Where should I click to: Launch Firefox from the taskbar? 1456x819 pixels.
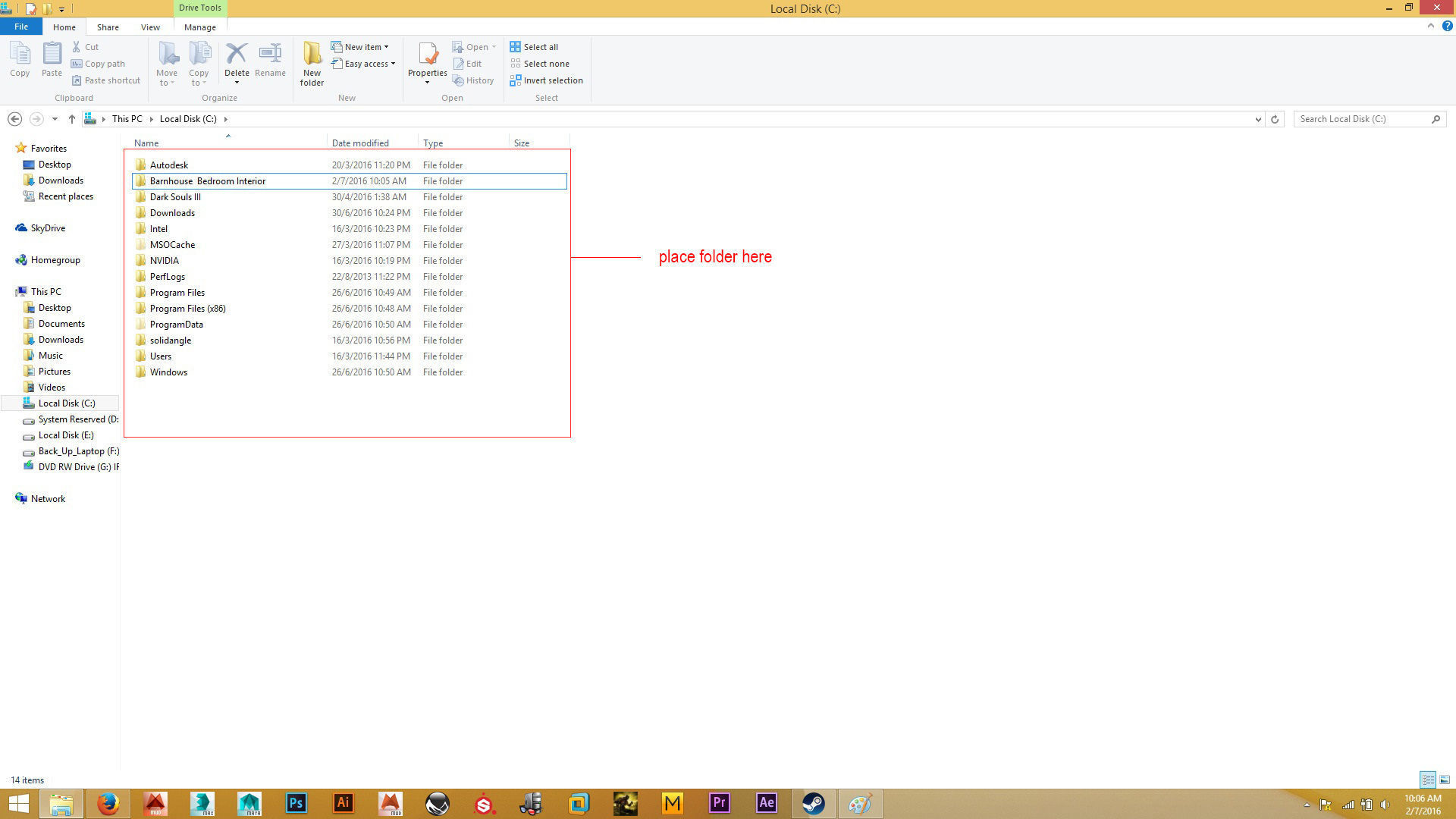(108, 803)
